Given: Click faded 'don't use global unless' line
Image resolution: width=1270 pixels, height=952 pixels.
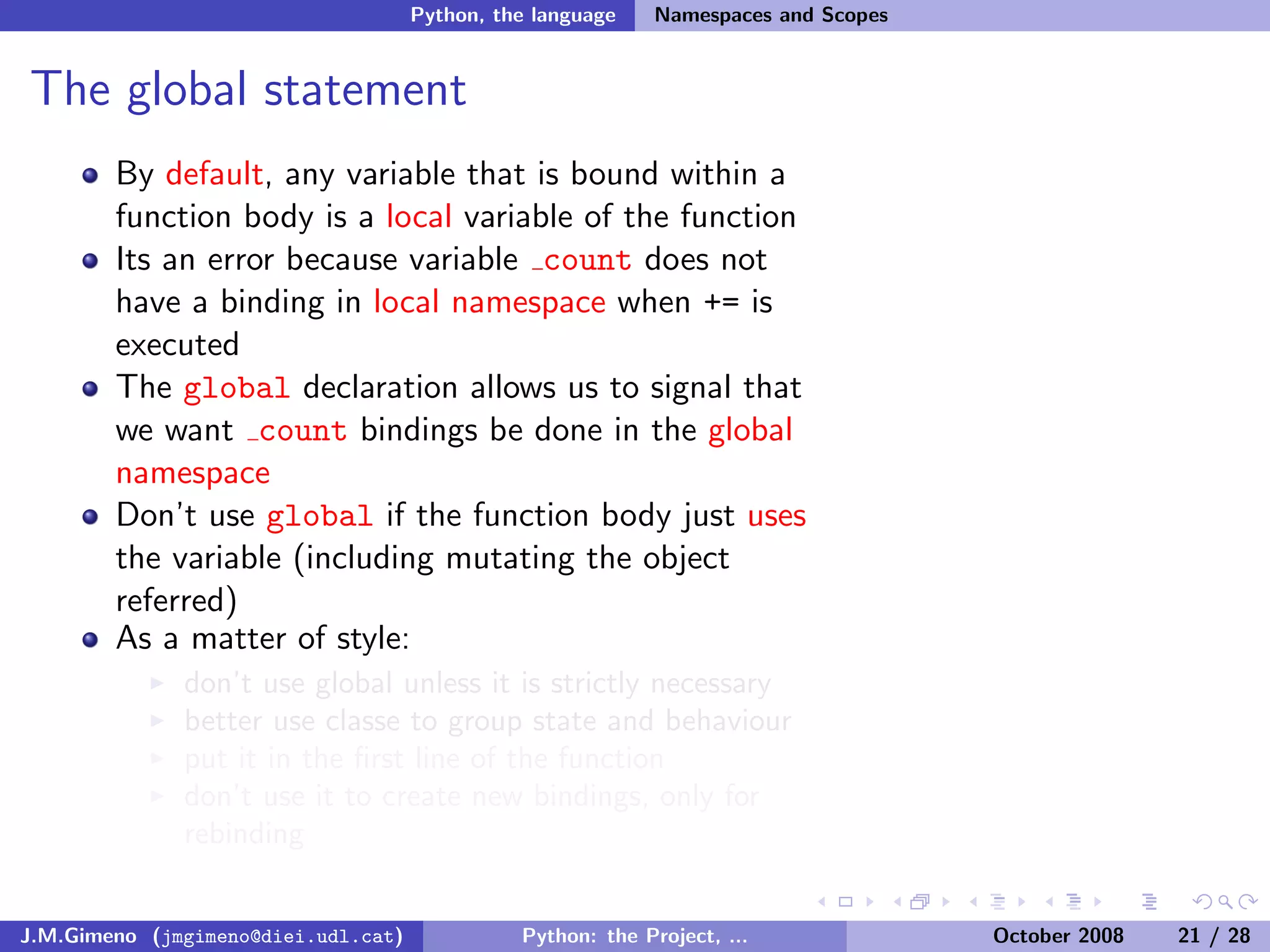Looking at the screenshot, I should click(x=477, y=684).
